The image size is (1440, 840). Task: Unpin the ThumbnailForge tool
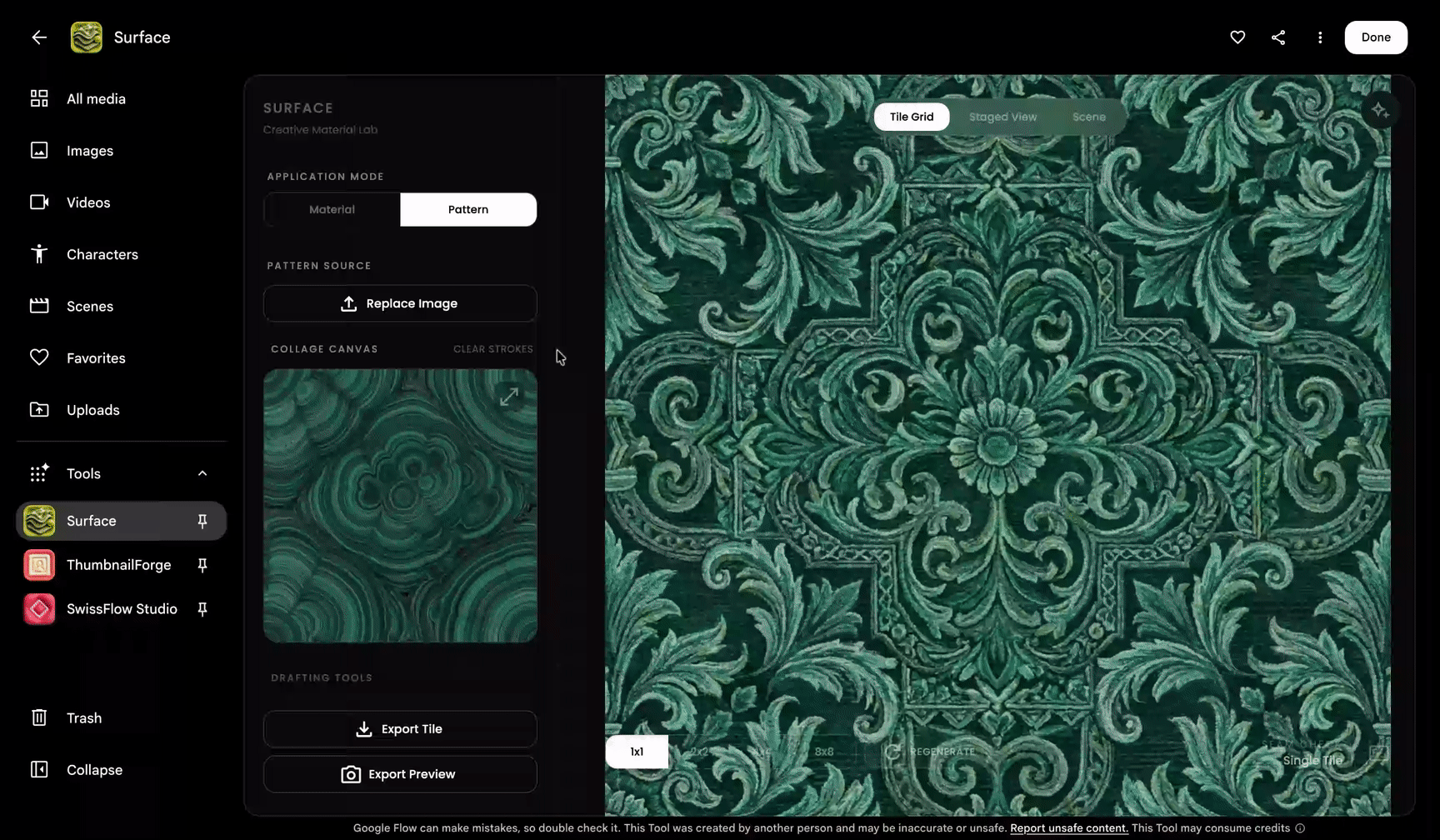(202, 565)
